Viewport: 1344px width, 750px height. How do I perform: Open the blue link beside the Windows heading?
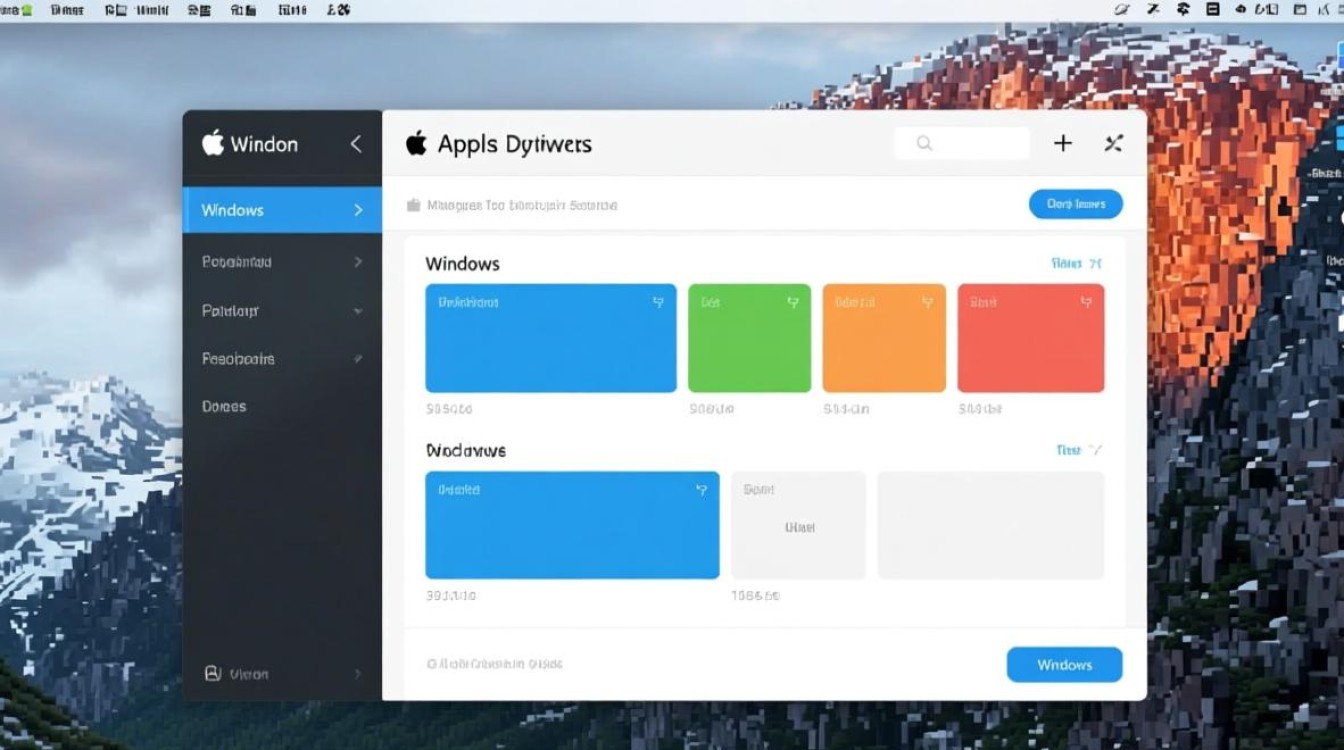(1076, 264)
